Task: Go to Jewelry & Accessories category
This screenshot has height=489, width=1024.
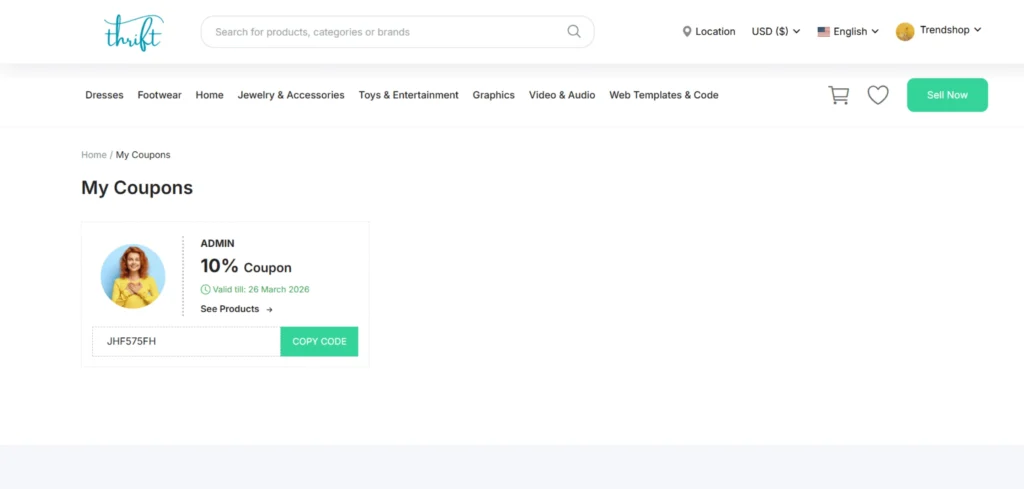Action: [x=291, y=95]
